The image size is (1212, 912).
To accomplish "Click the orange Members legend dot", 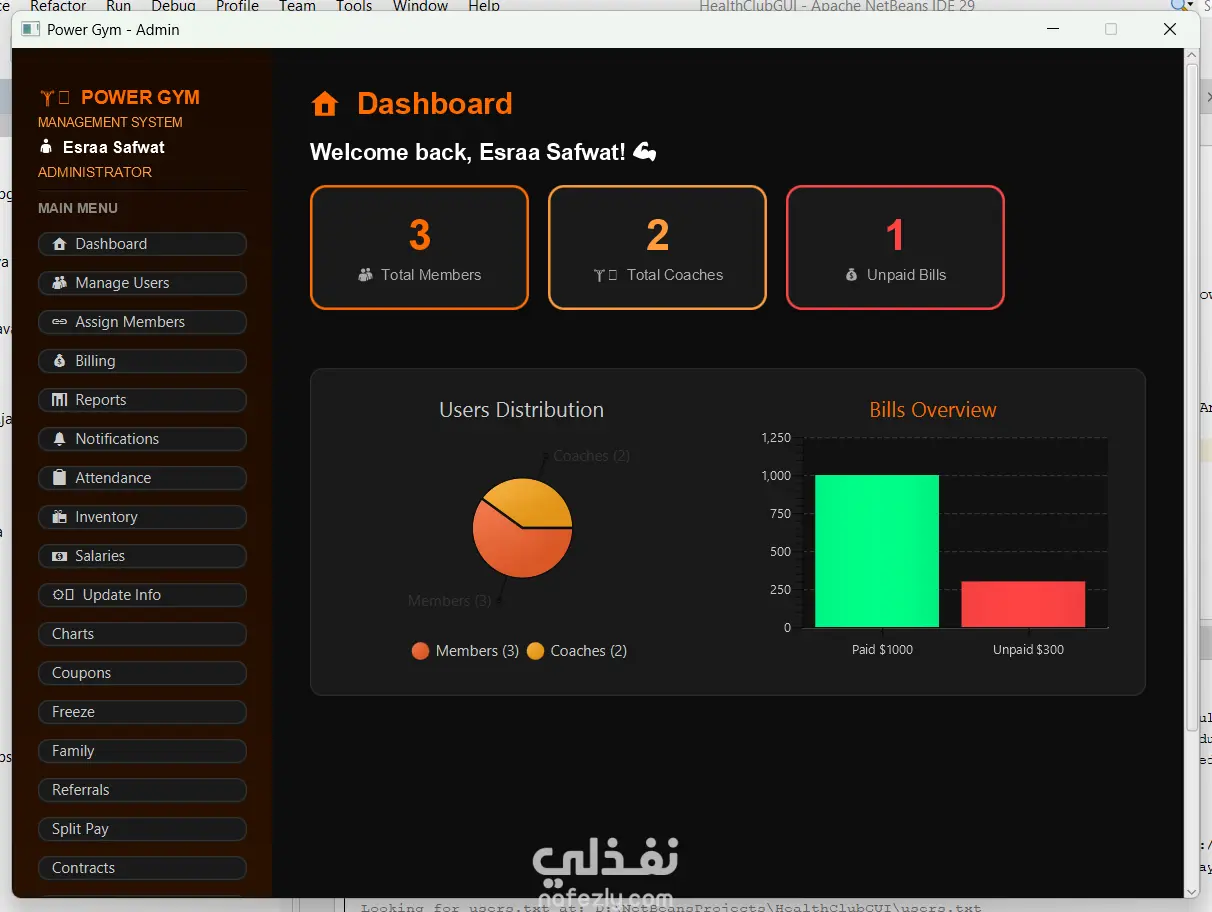I will coord(420,651).
